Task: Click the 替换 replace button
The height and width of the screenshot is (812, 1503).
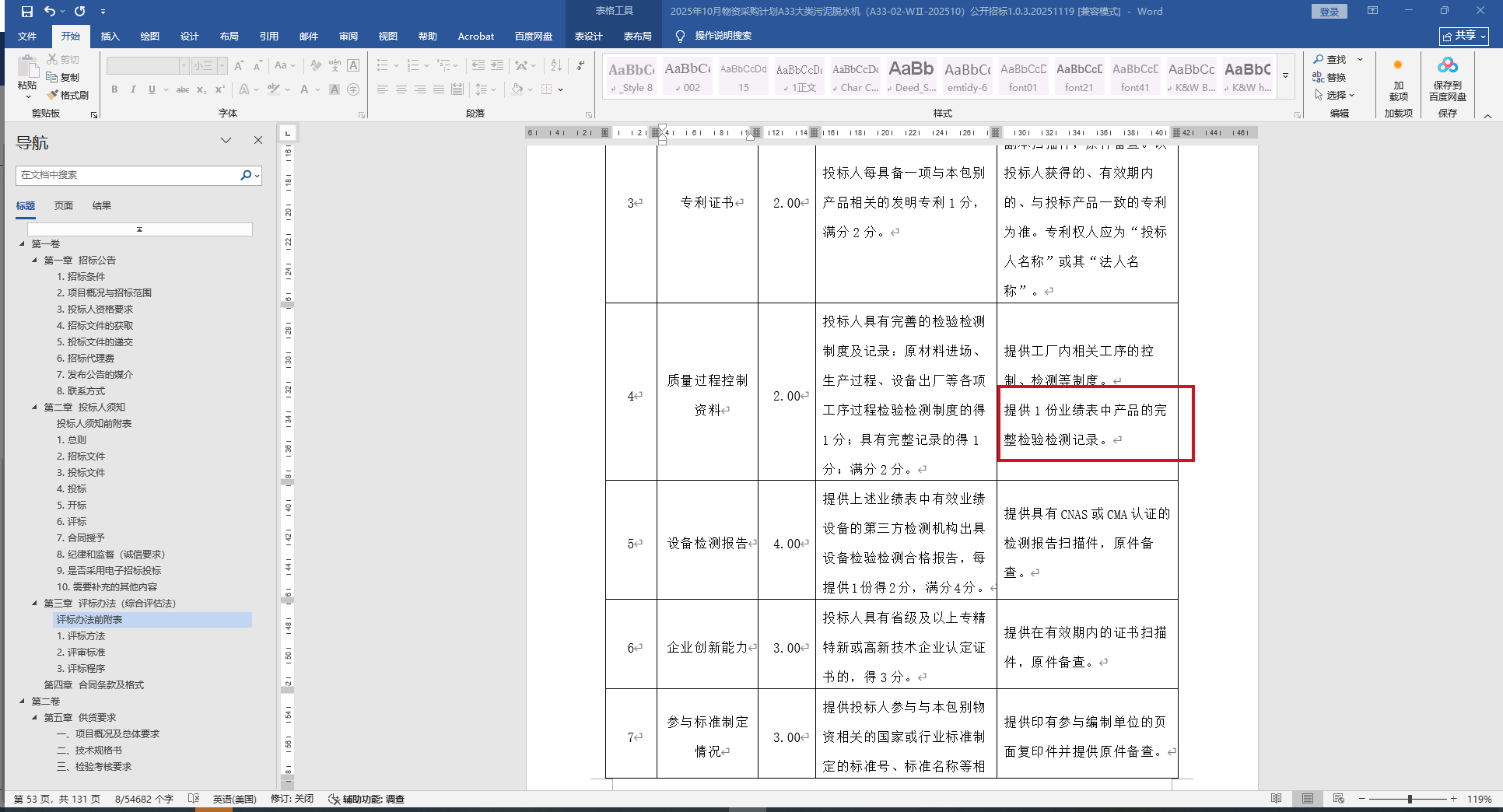Action: (1330, 77)
